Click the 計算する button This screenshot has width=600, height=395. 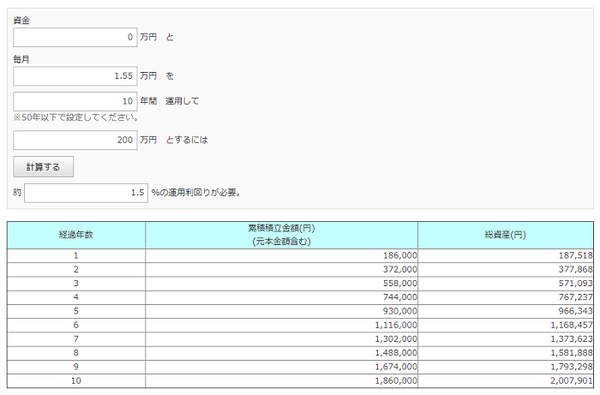[43, 167]
